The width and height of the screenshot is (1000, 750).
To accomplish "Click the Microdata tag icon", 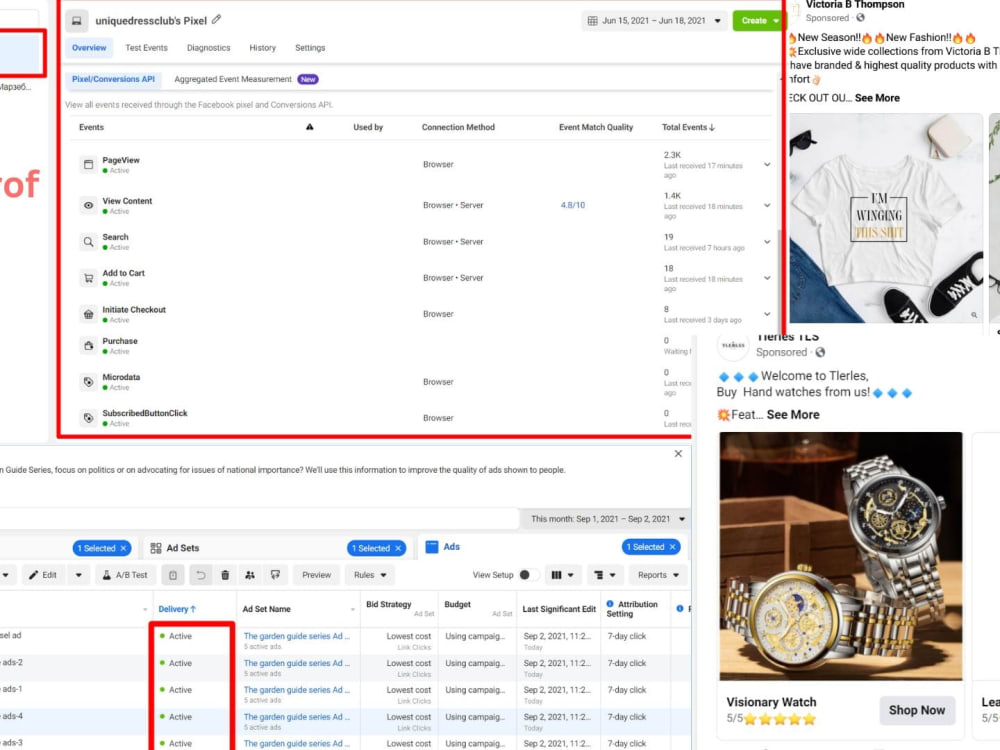I will click(89, 382).
